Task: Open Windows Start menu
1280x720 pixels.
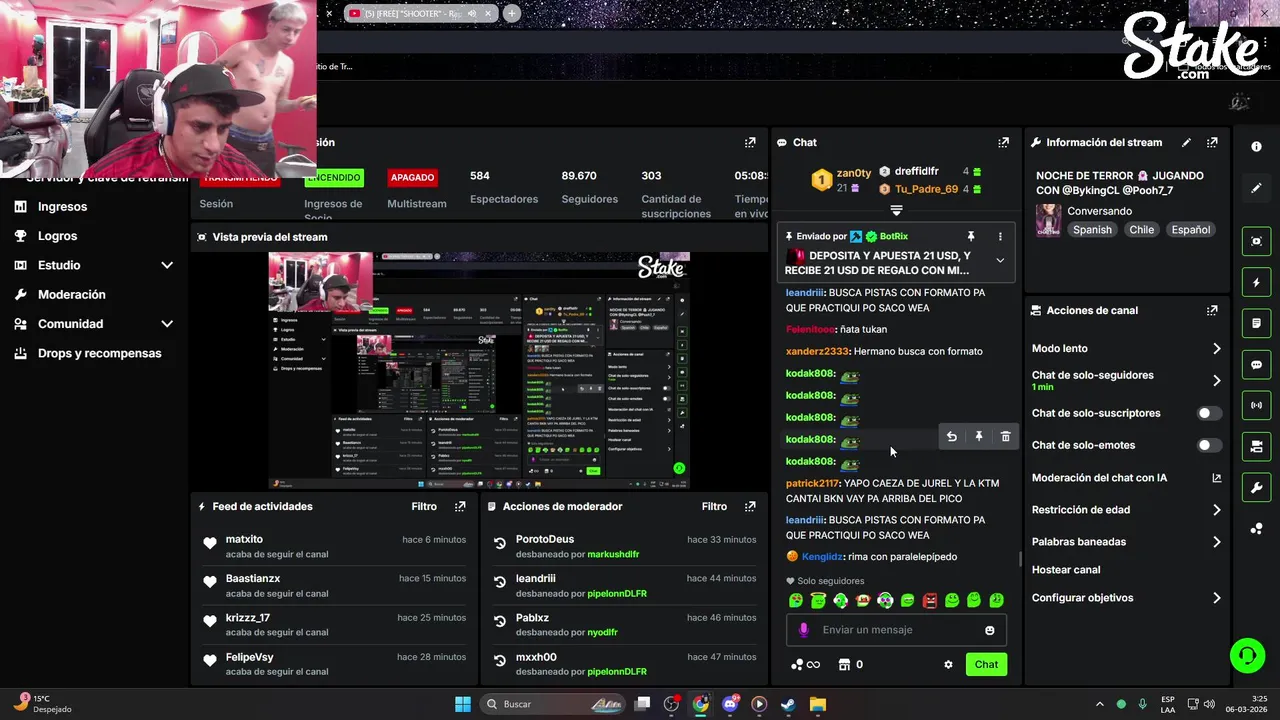Action: click(x=463, y=704)
